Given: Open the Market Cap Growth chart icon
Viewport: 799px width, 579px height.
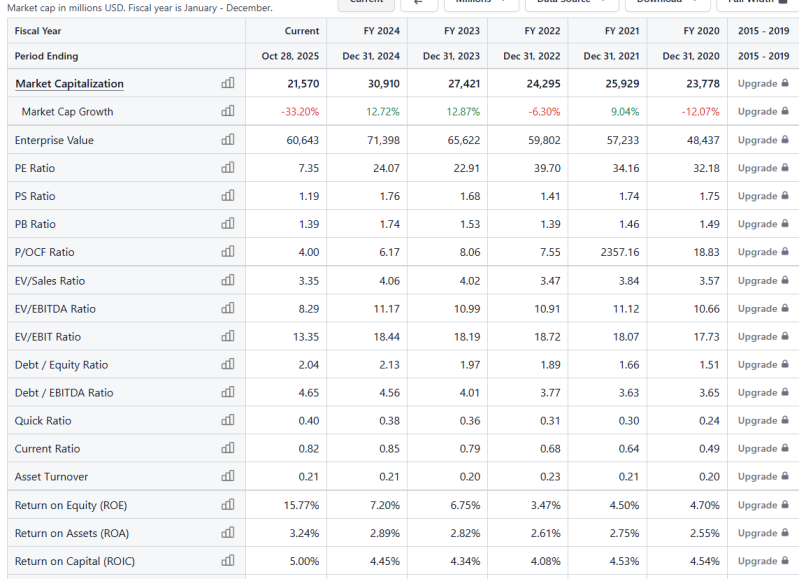Looking at the screenshot, I should click(x=227, y=112).
